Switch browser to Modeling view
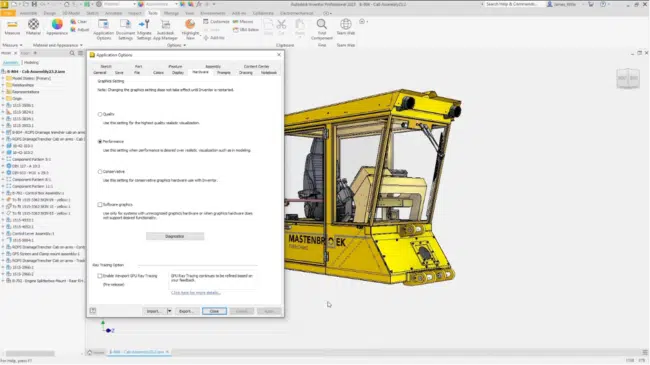This screenshot has height=365, width=650. [31, 63]
